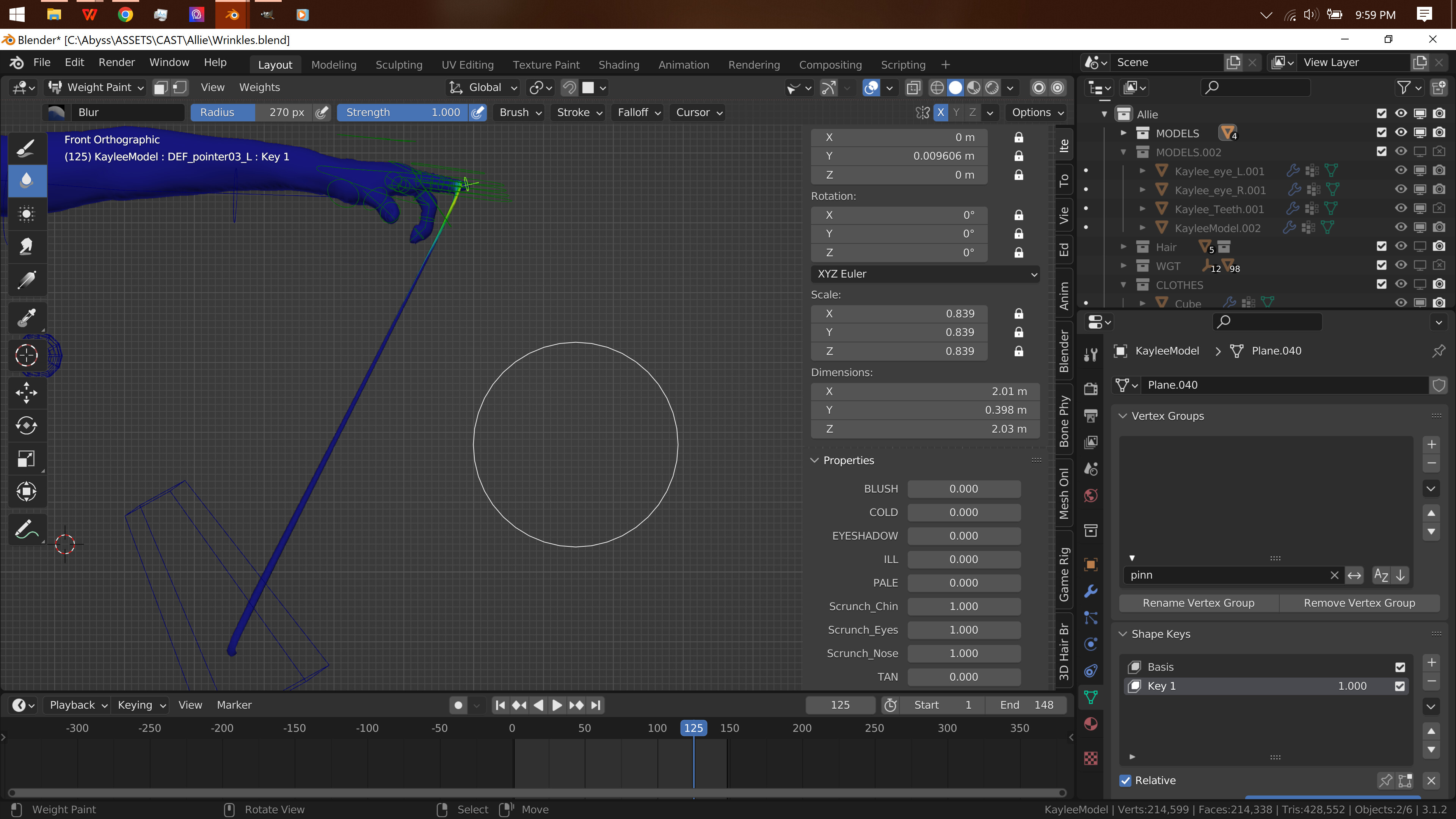Toggle auto keying record button

coord(458,705)
